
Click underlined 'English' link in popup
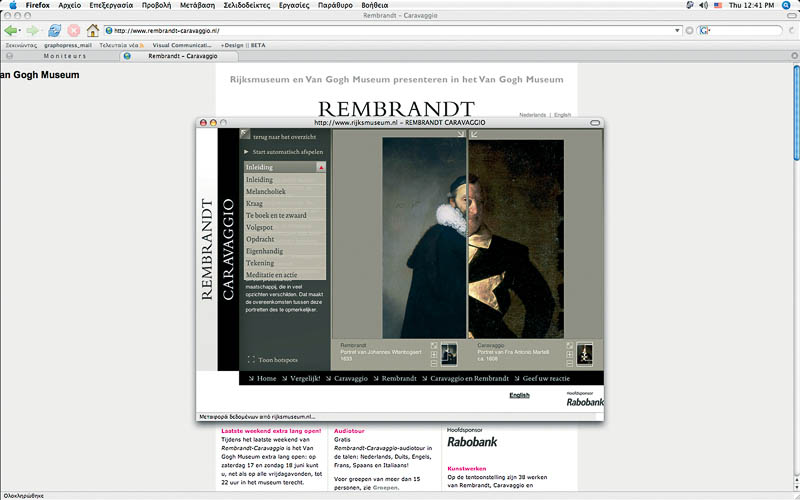click(x=519, y=395)
